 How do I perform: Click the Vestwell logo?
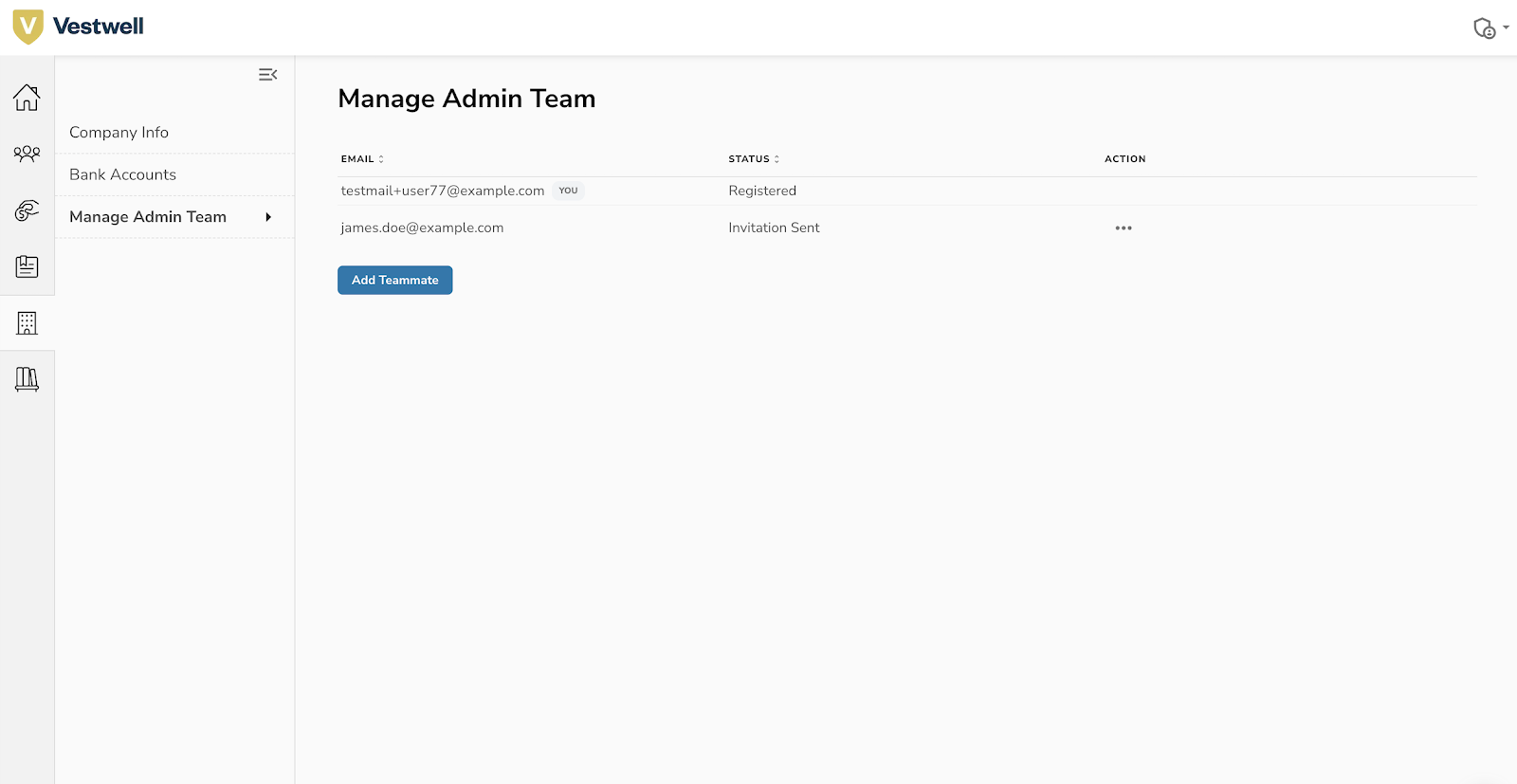(x=78, y=27)
